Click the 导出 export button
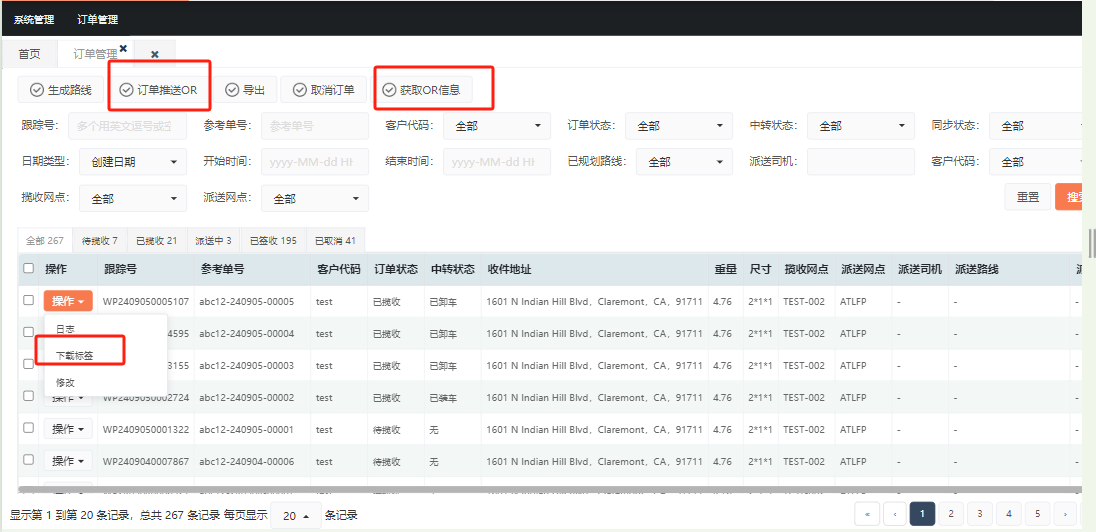Viewport: 1096px width, 532px height. pyautogui.click(x=245, y=89)
